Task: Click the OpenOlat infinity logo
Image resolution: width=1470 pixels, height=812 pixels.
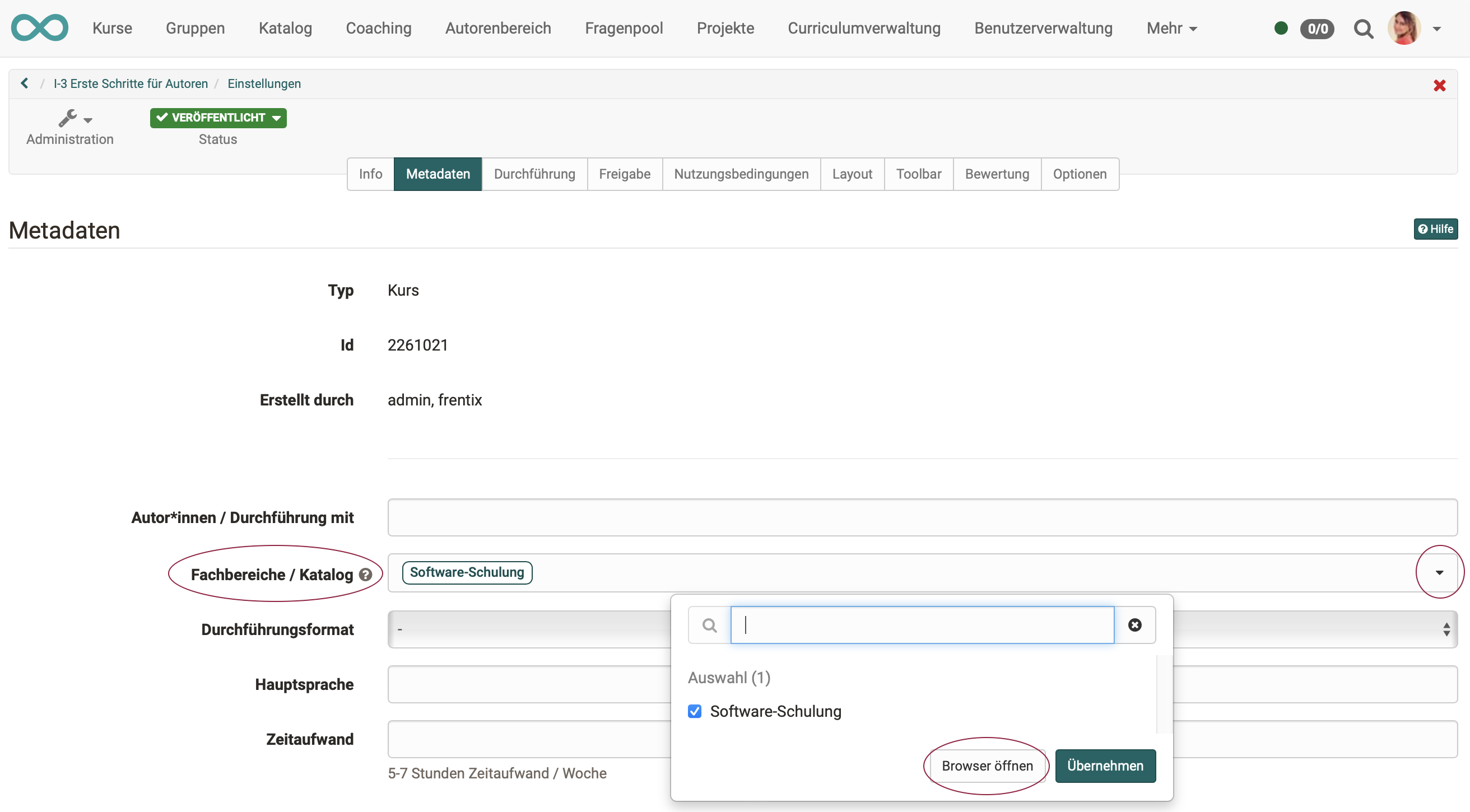Action: click(39, 27)
